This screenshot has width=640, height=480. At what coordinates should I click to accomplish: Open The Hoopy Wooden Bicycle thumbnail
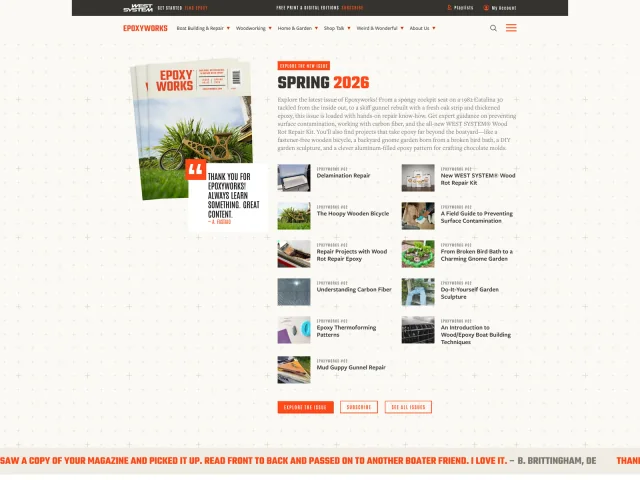[294, 216]
